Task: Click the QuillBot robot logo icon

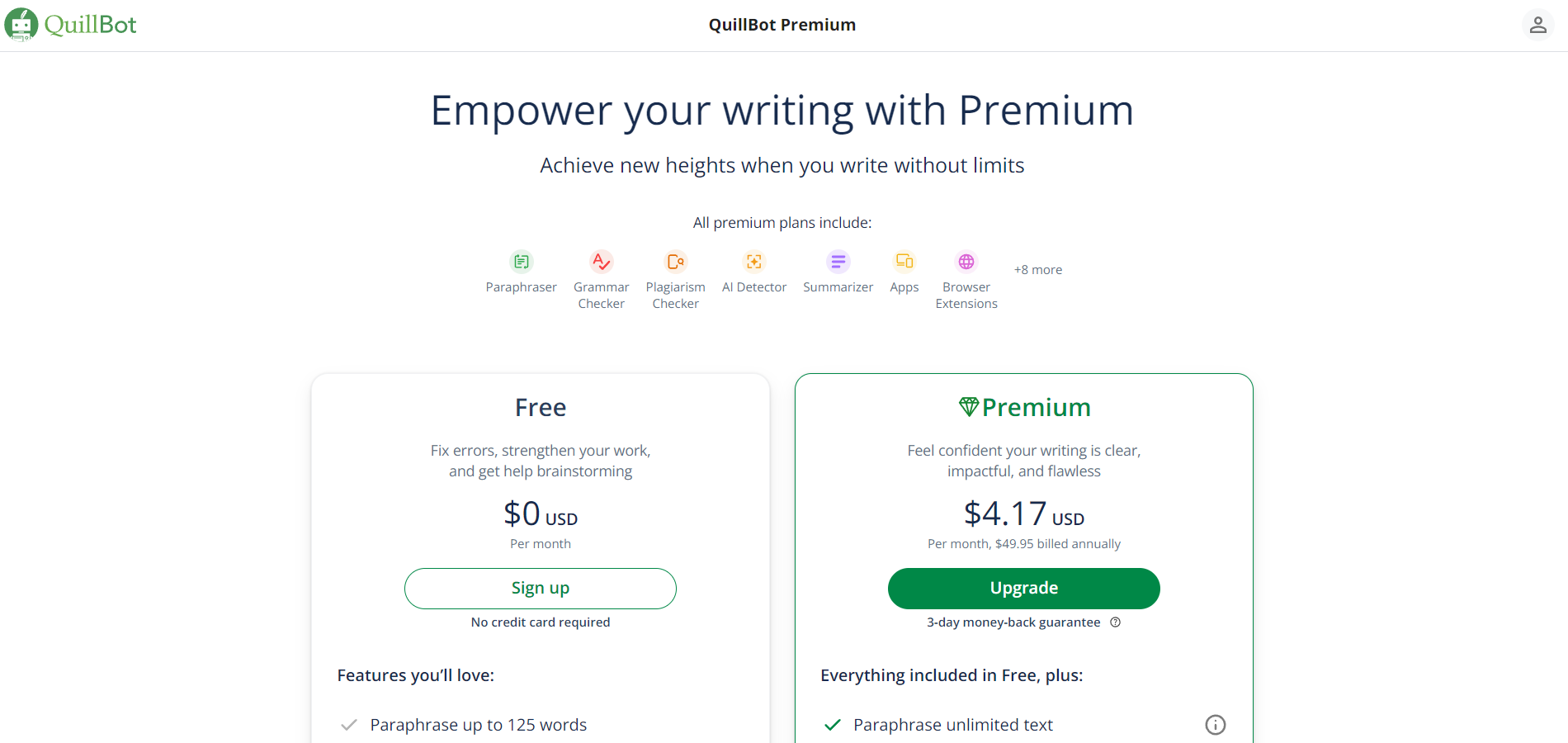Action: point(21,25)
